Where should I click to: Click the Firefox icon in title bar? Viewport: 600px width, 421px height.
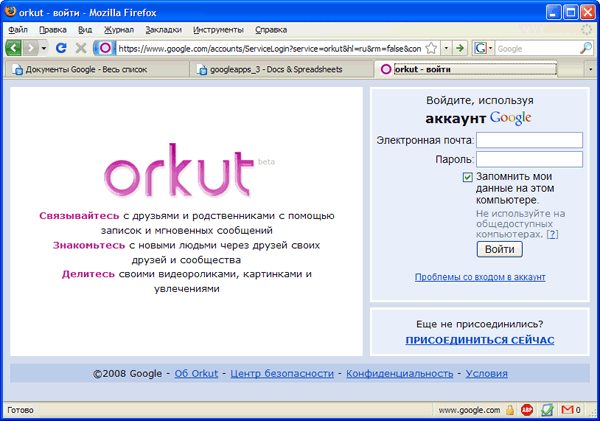(10, 12)
